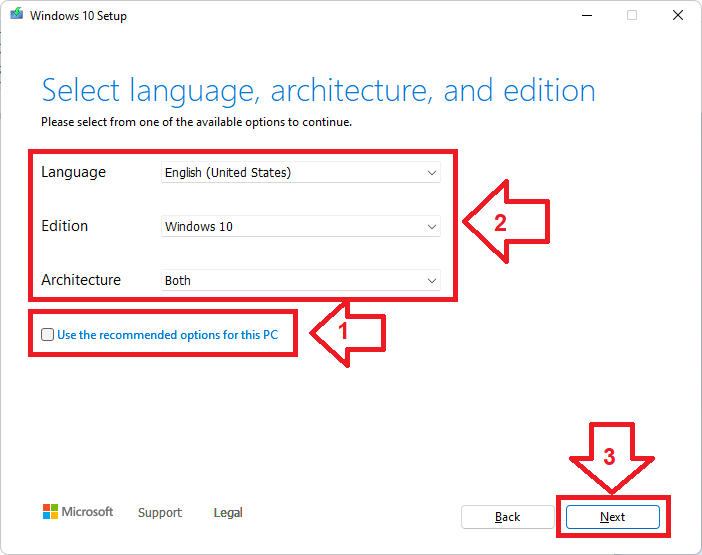Open the Legal link
This screenshot has width=702, height=555.
[228, 512]
